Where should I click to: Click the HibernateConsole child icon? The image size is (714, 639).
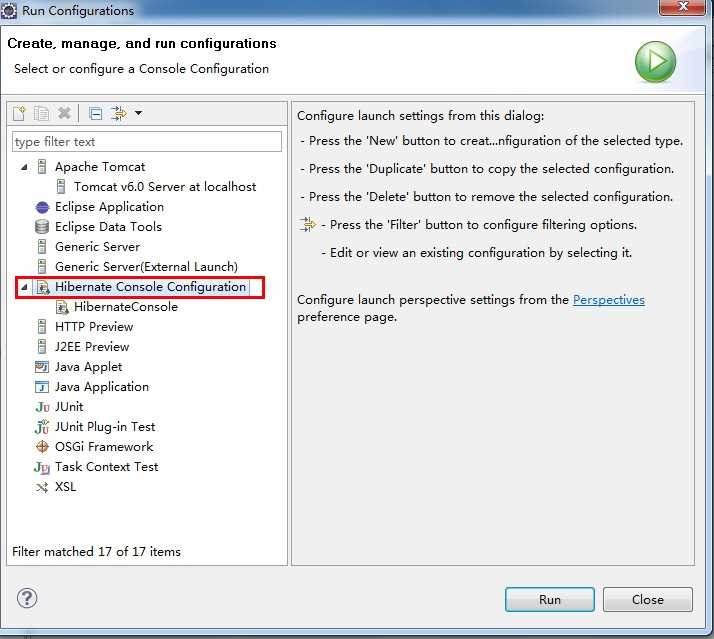(62, 307)
